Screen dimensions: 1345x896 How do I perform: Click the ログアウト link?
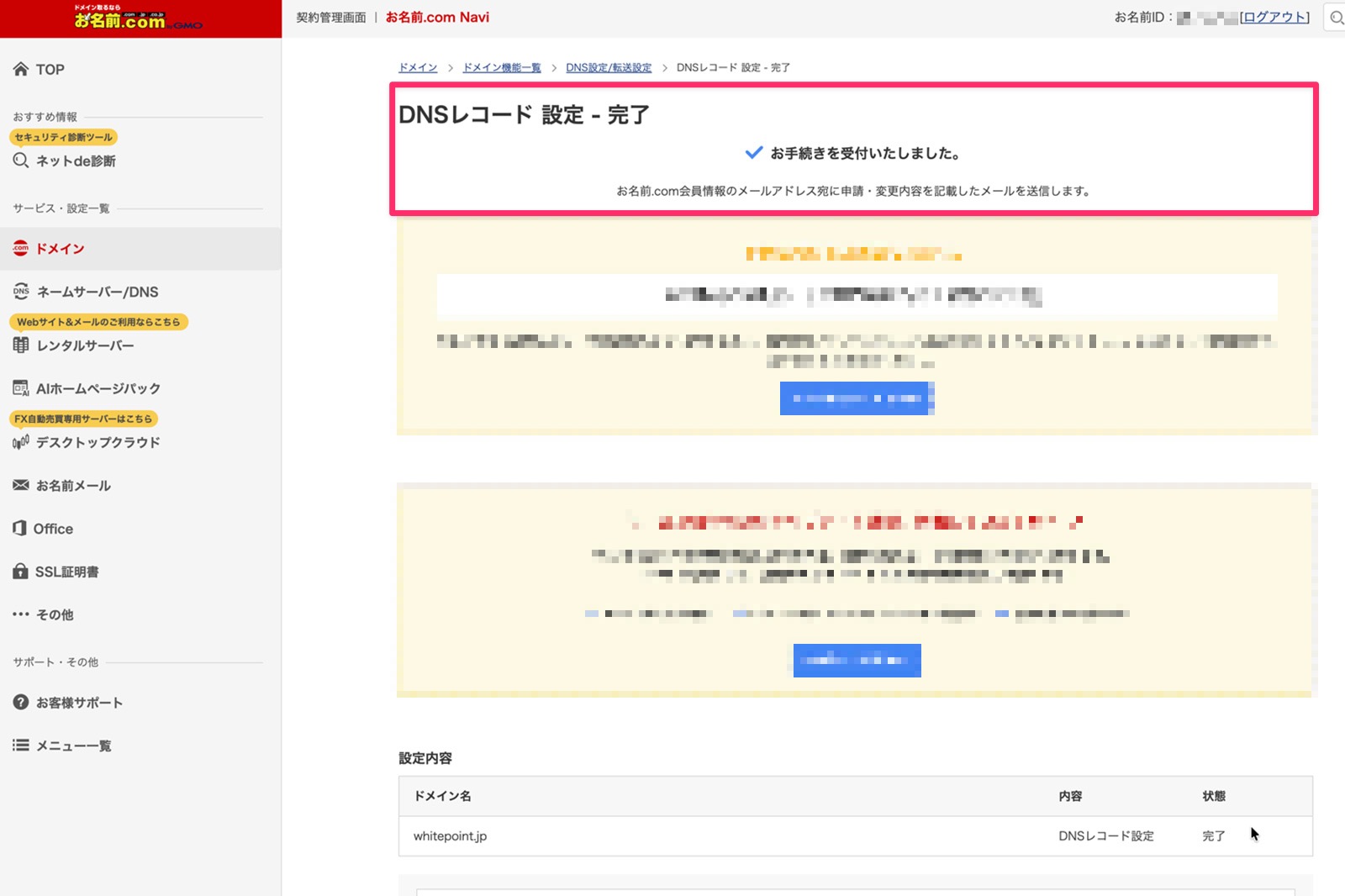(1274, 18)
